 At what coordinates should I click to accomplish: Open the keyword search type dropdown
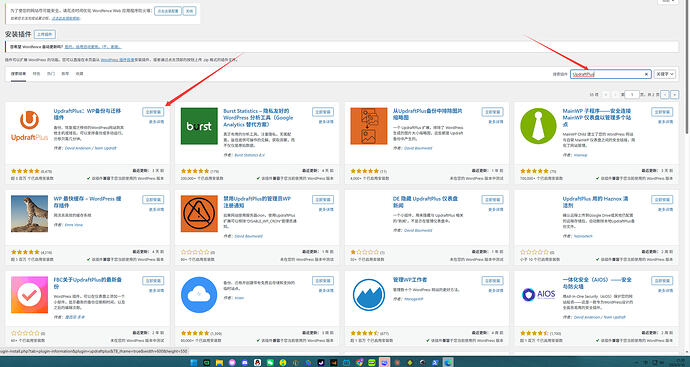click(x=664, y=74)
